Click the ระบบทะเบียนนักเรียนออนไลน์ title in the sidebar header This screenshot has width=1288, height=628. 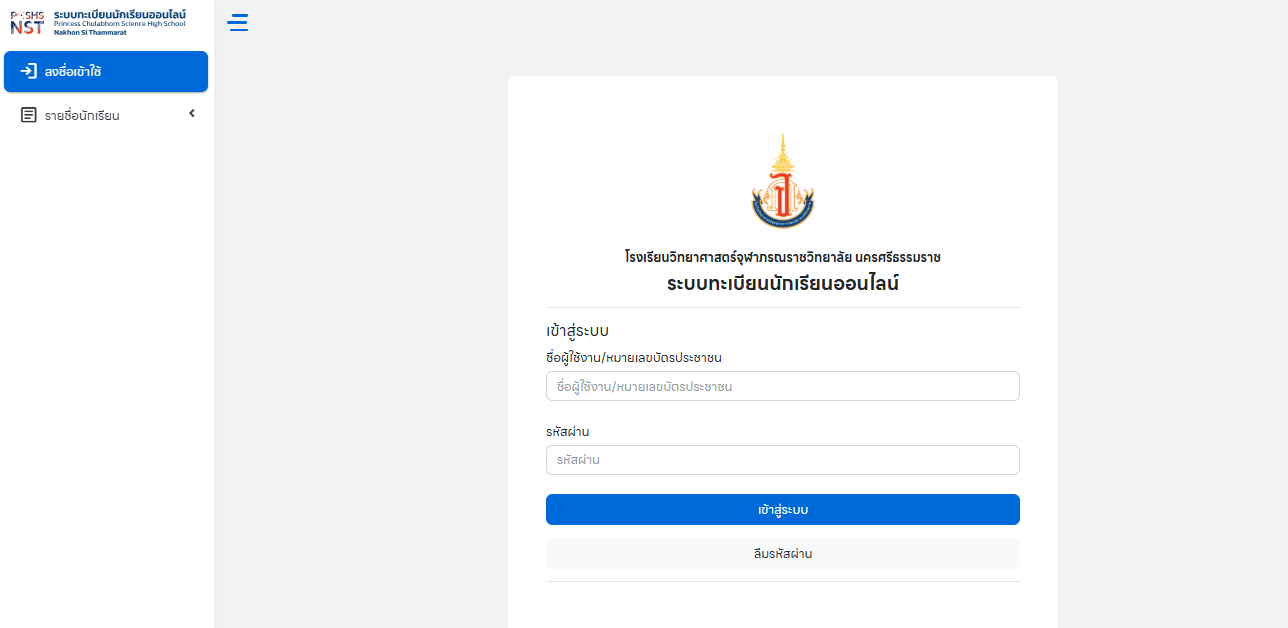pyautogui.click(x=120, y=13)
